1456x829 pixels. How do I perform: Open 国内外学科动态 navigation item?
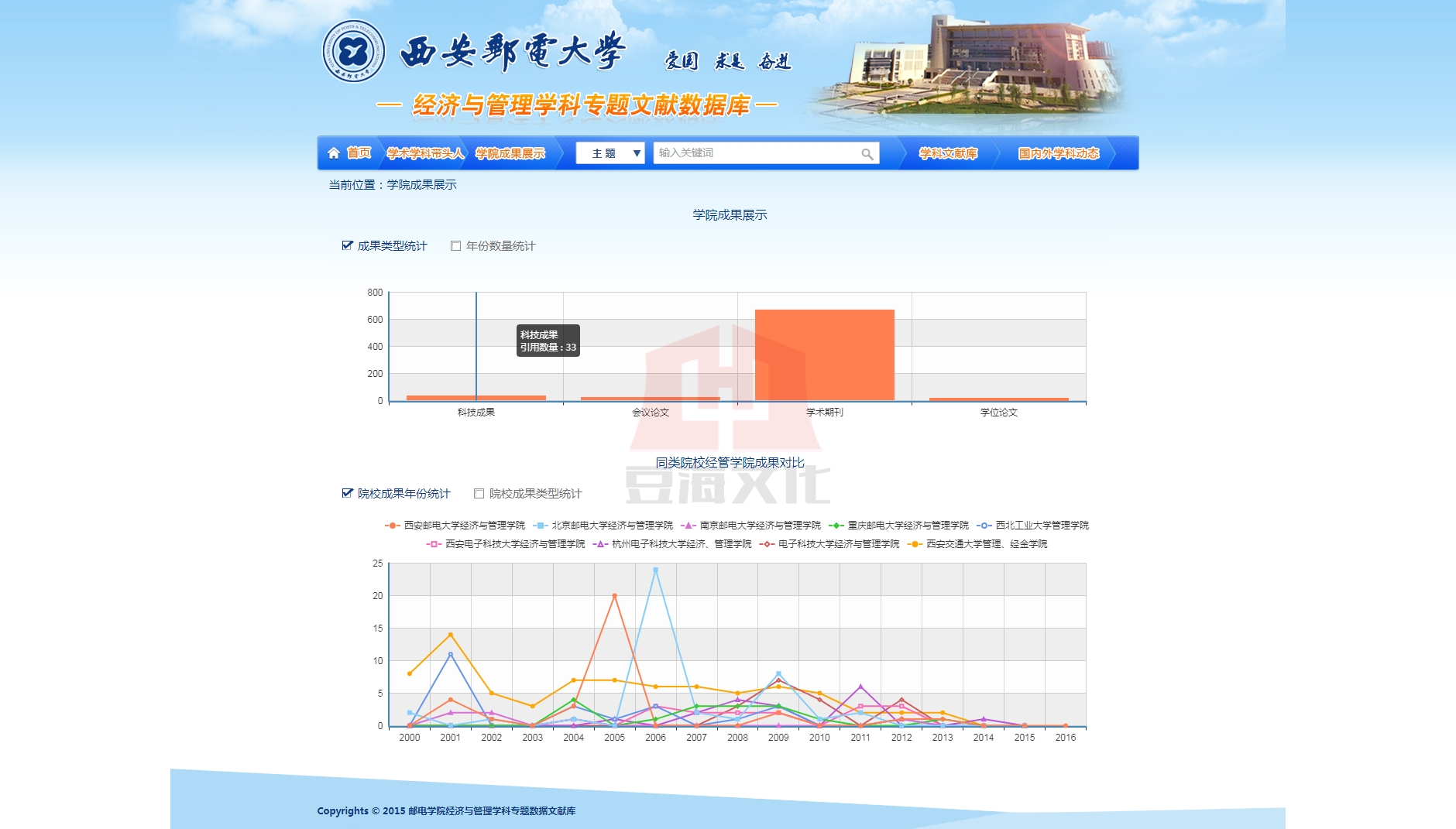(1058, 153)
